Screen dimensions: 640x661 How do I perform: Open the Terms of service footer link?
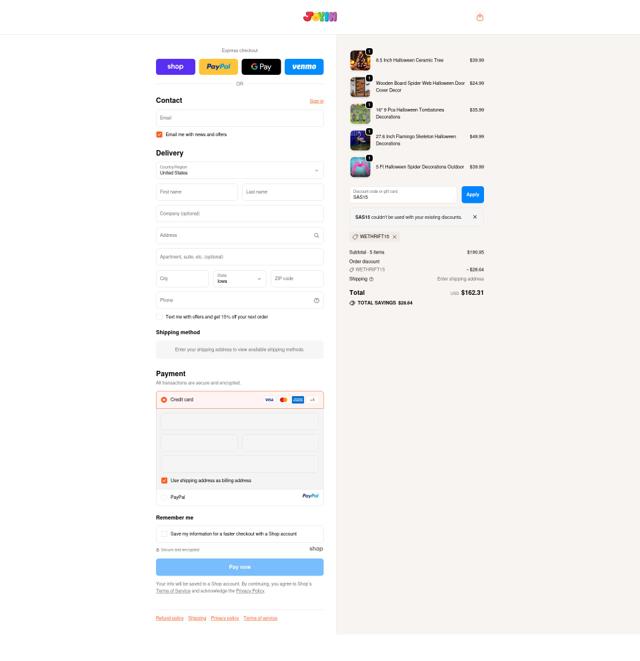(260, 618)
